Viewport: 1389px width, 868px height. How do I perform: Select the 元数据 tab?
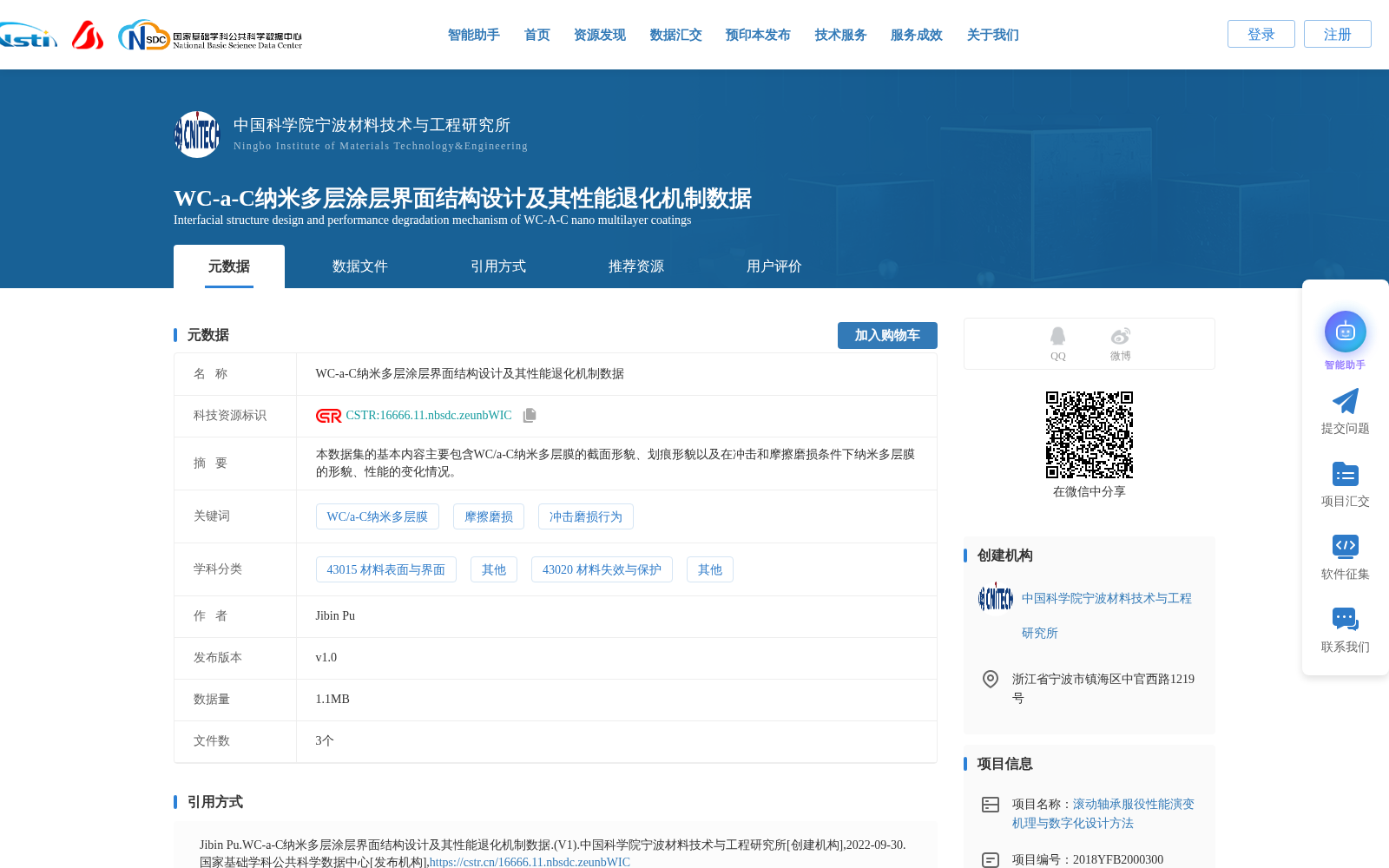coord(229,266)
